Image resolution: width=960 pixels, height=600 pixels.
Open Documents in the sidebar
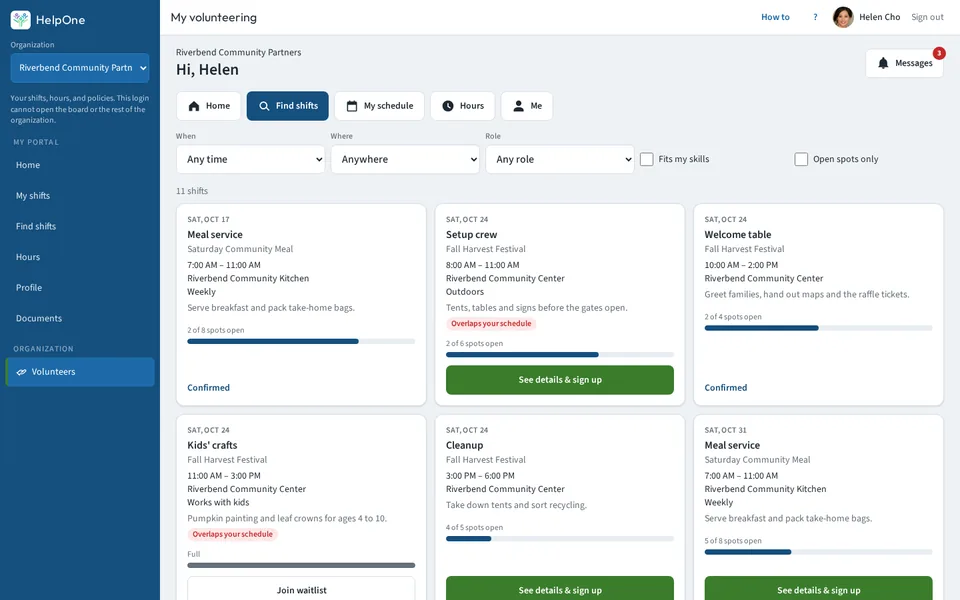tap(80, 318)
